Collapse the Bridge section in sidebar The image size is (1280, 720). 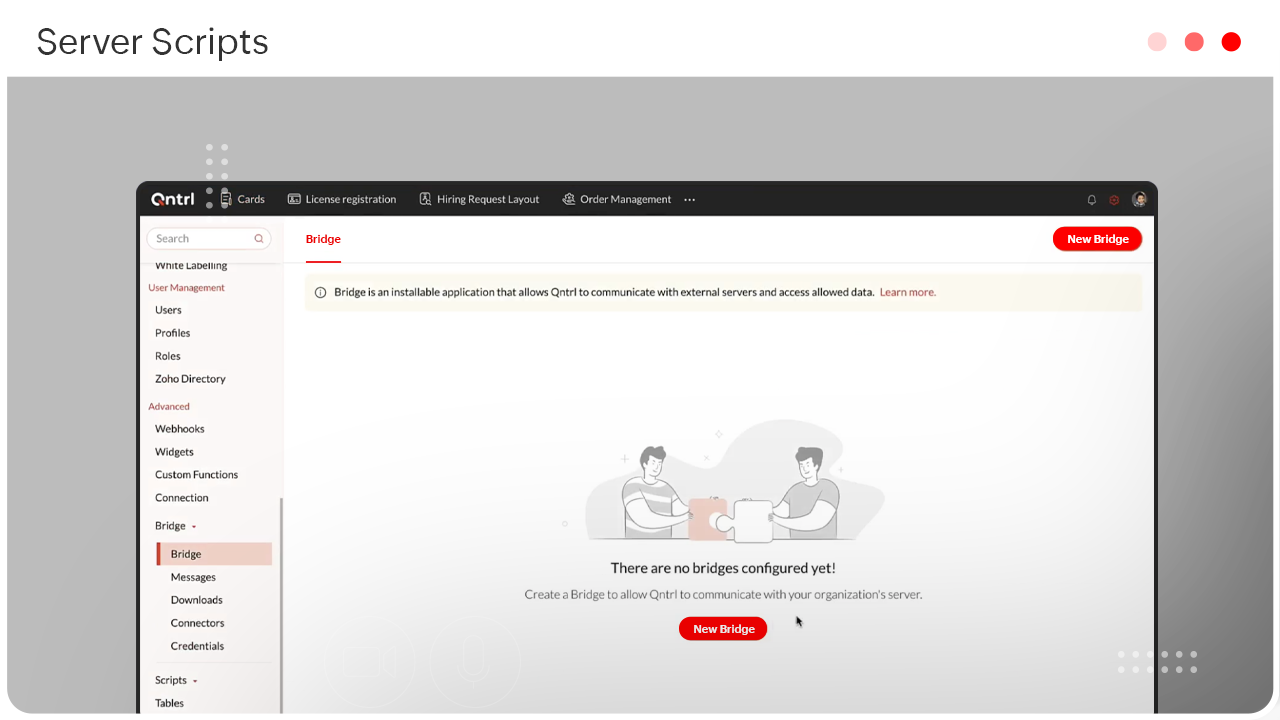pyautogui.click(x=194, y=527)
